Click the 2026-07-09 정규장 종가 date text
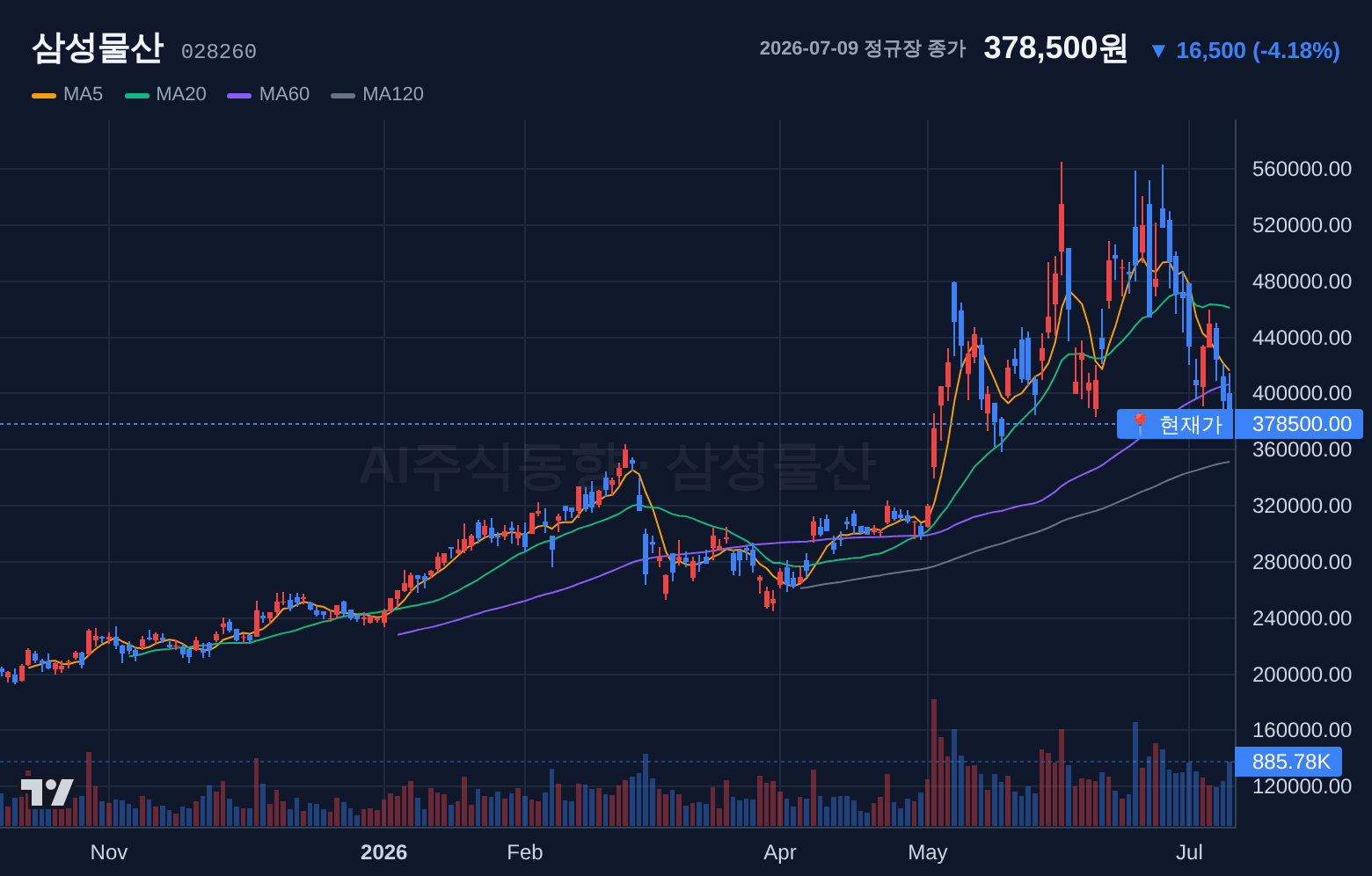This screenshot has width=1372, height=876. 863,48
